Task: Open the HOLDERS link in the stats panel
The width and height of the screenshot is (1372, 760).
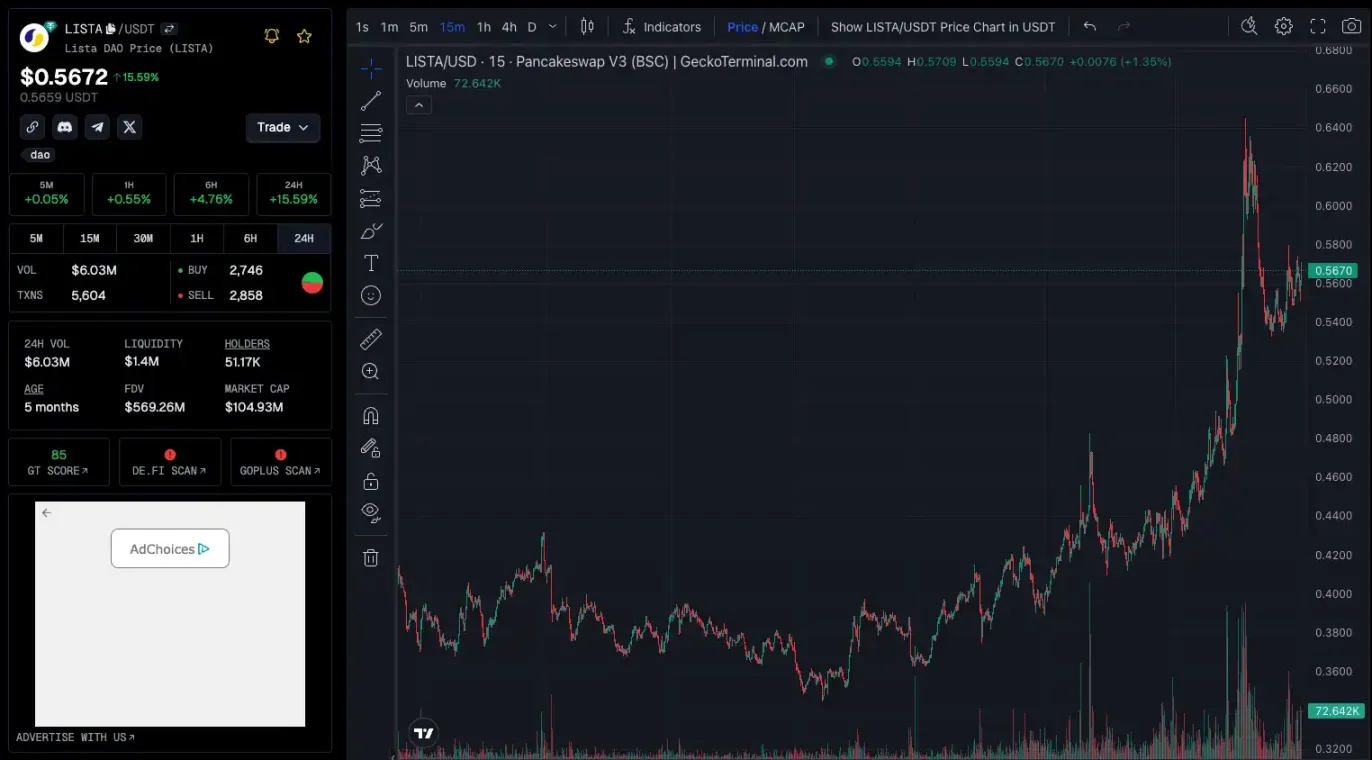Action: [x=246, y=343]
